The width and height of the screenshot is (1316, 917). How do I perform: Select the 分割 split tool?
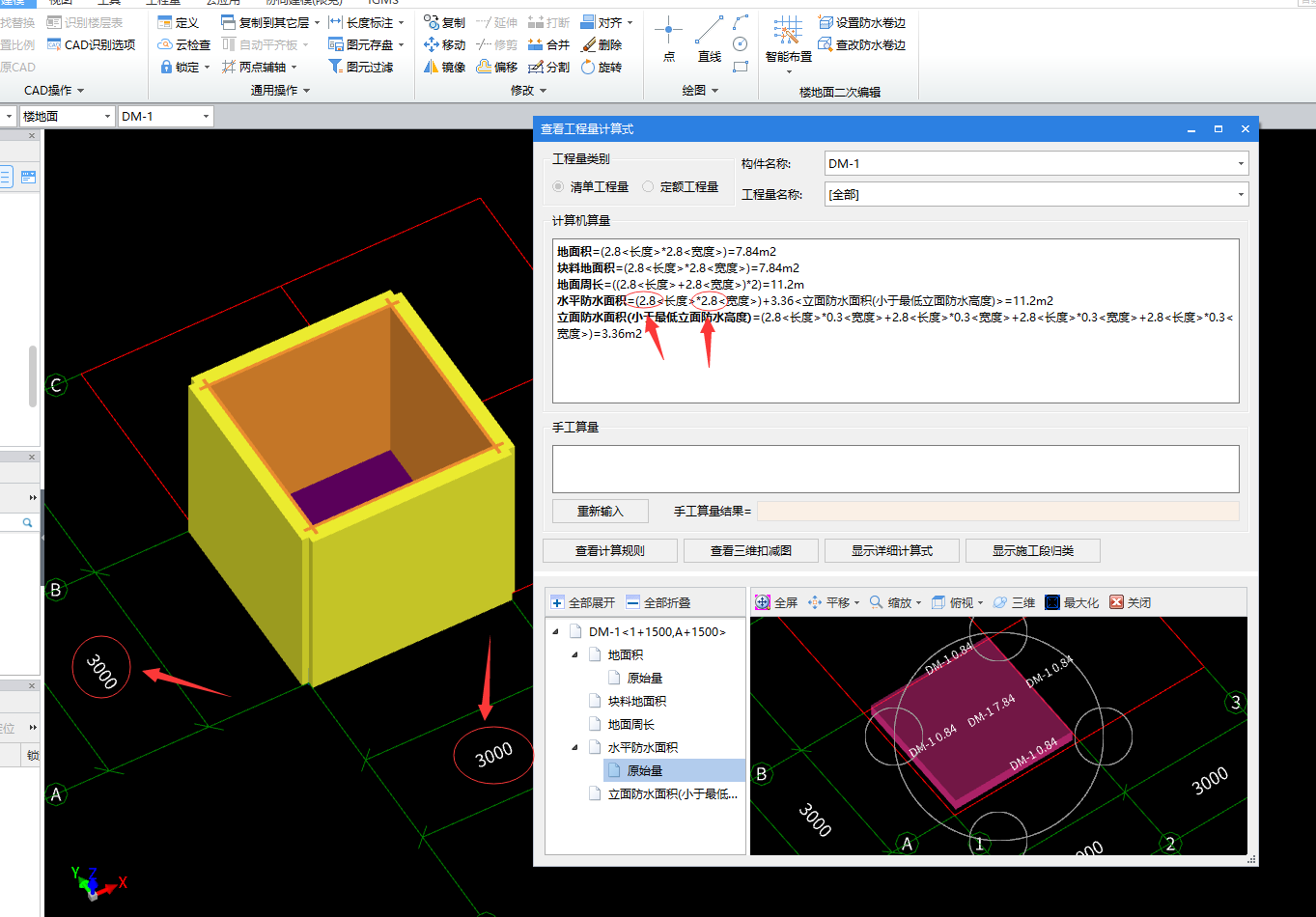[548, 67]
